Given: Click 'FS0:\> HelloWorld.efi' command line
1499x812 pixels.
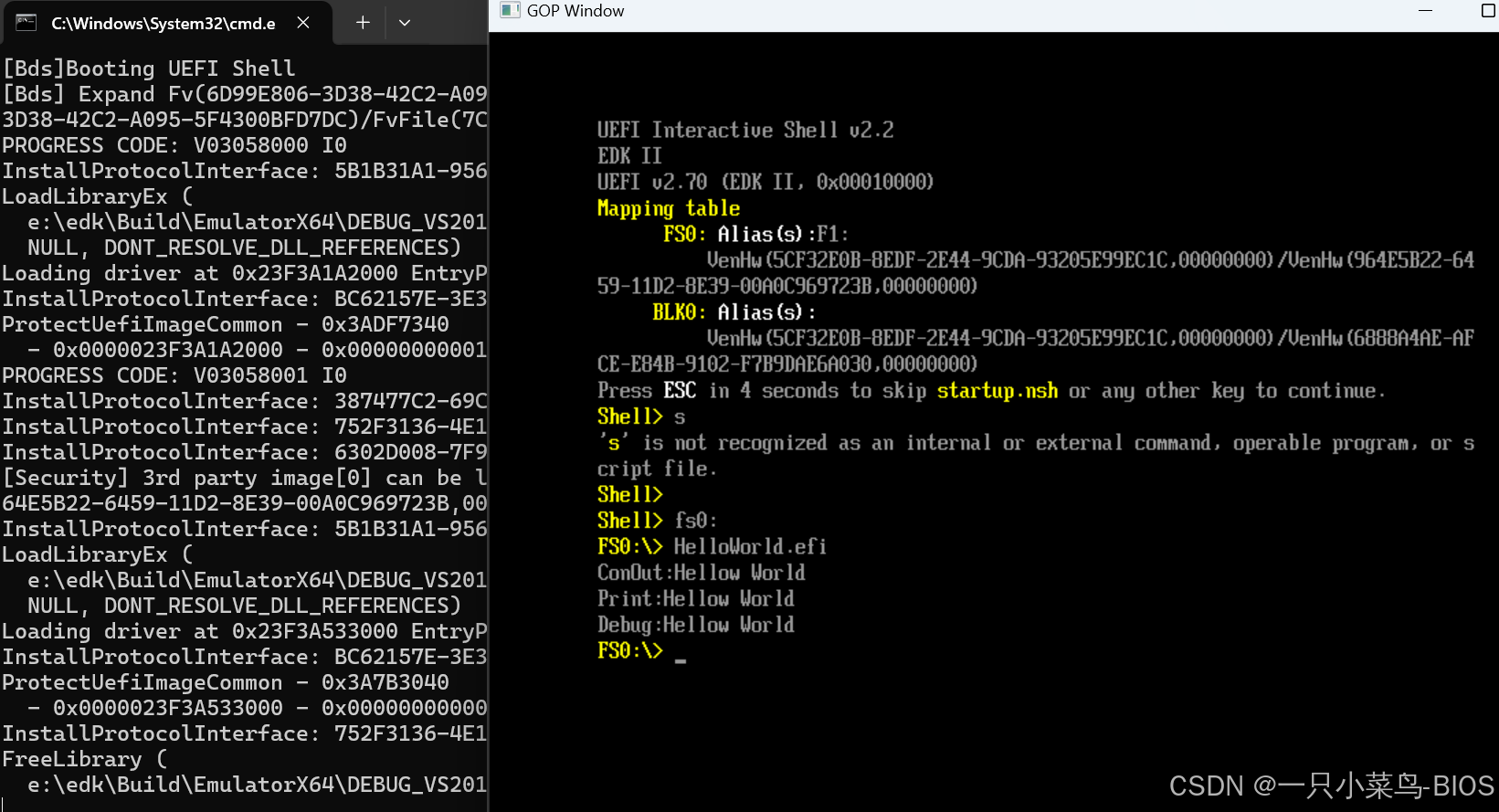Looking at the screenshot, I should pos(713,546).
